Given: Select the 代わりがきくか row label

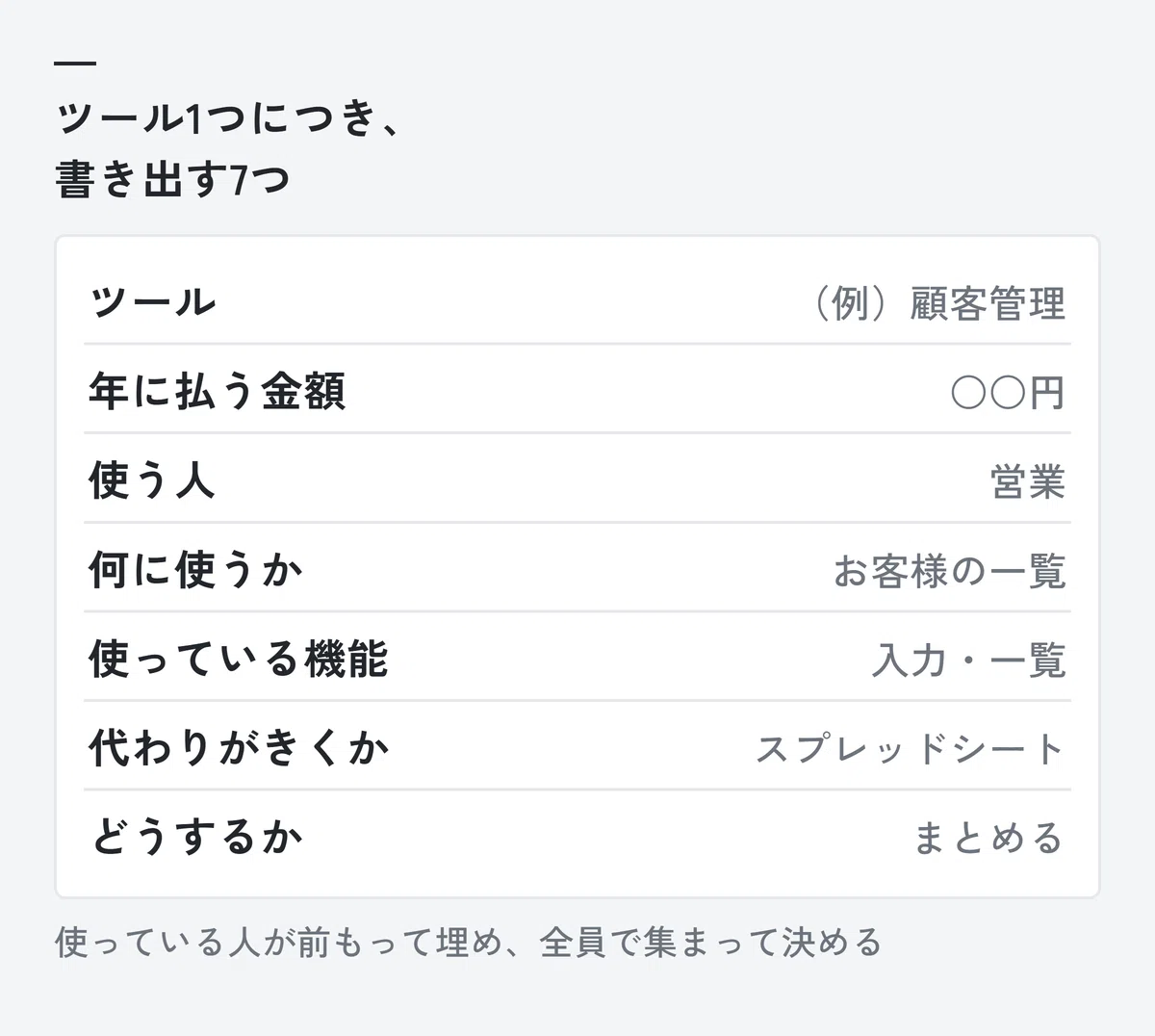Looking at the screenshot, I should (240, 747).
